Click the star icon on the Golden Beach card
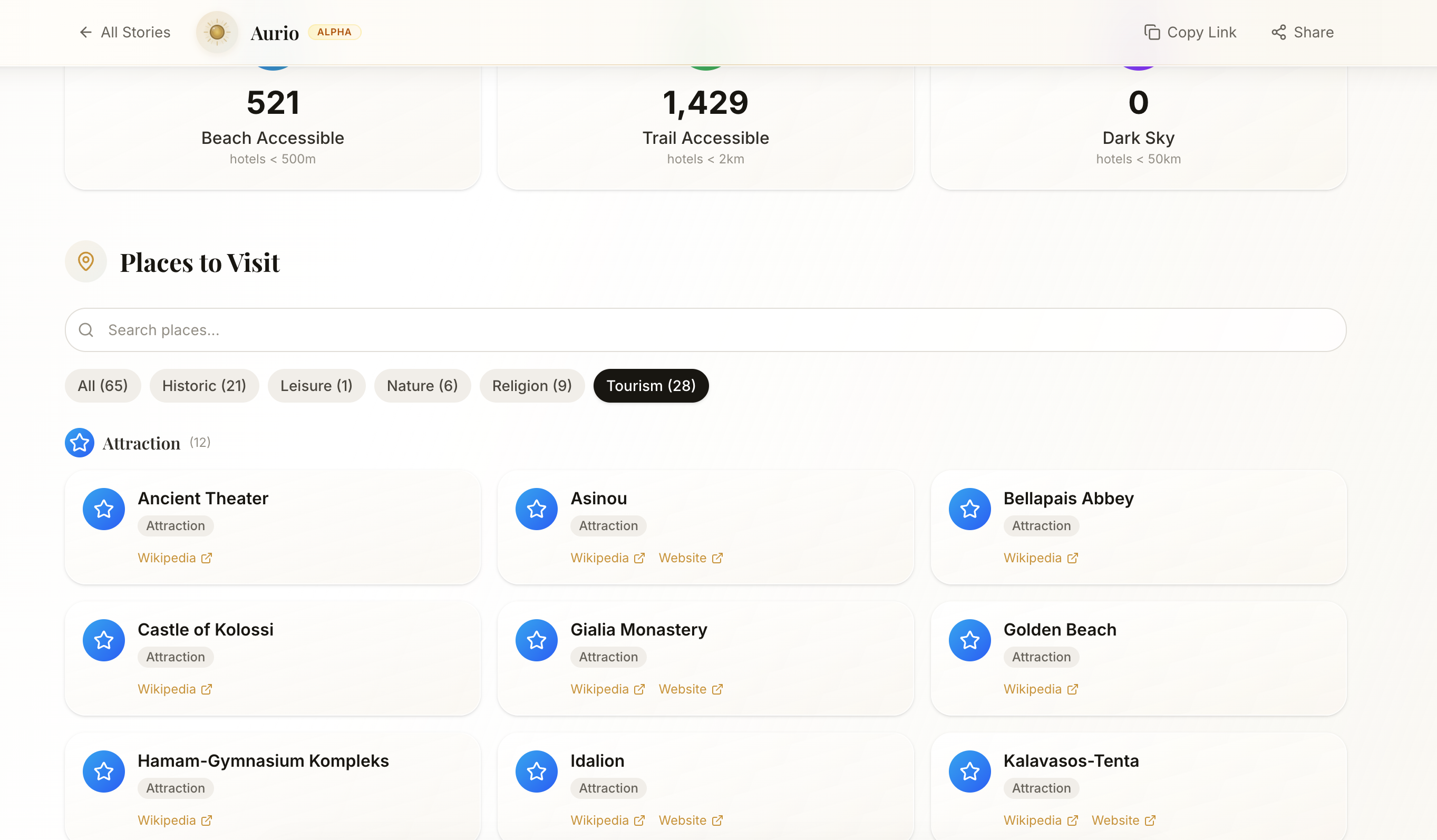This screenshot has height=840, width=1437. pos(969,640)
